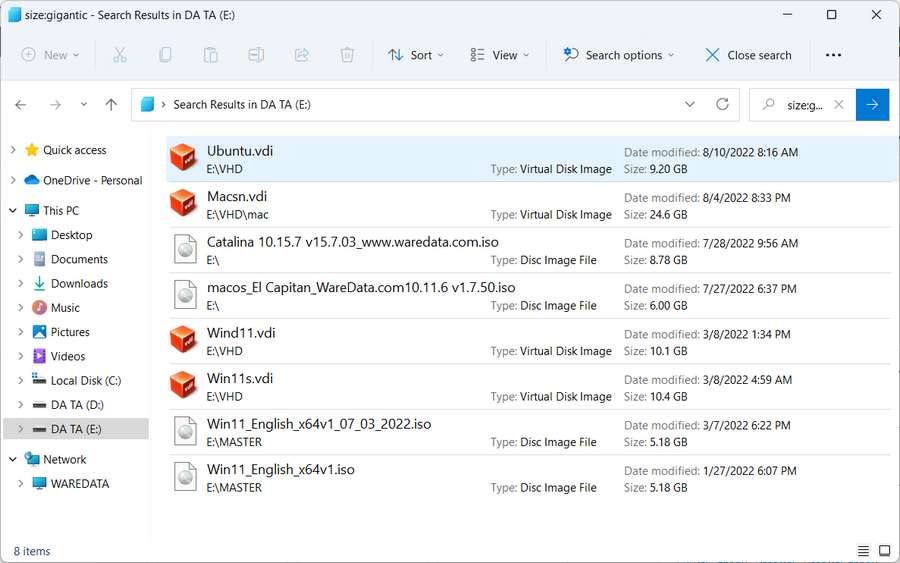The width and height of the screenshot is (900, 563).
Task: Click the 8 items status text
Action: point(32,551)
